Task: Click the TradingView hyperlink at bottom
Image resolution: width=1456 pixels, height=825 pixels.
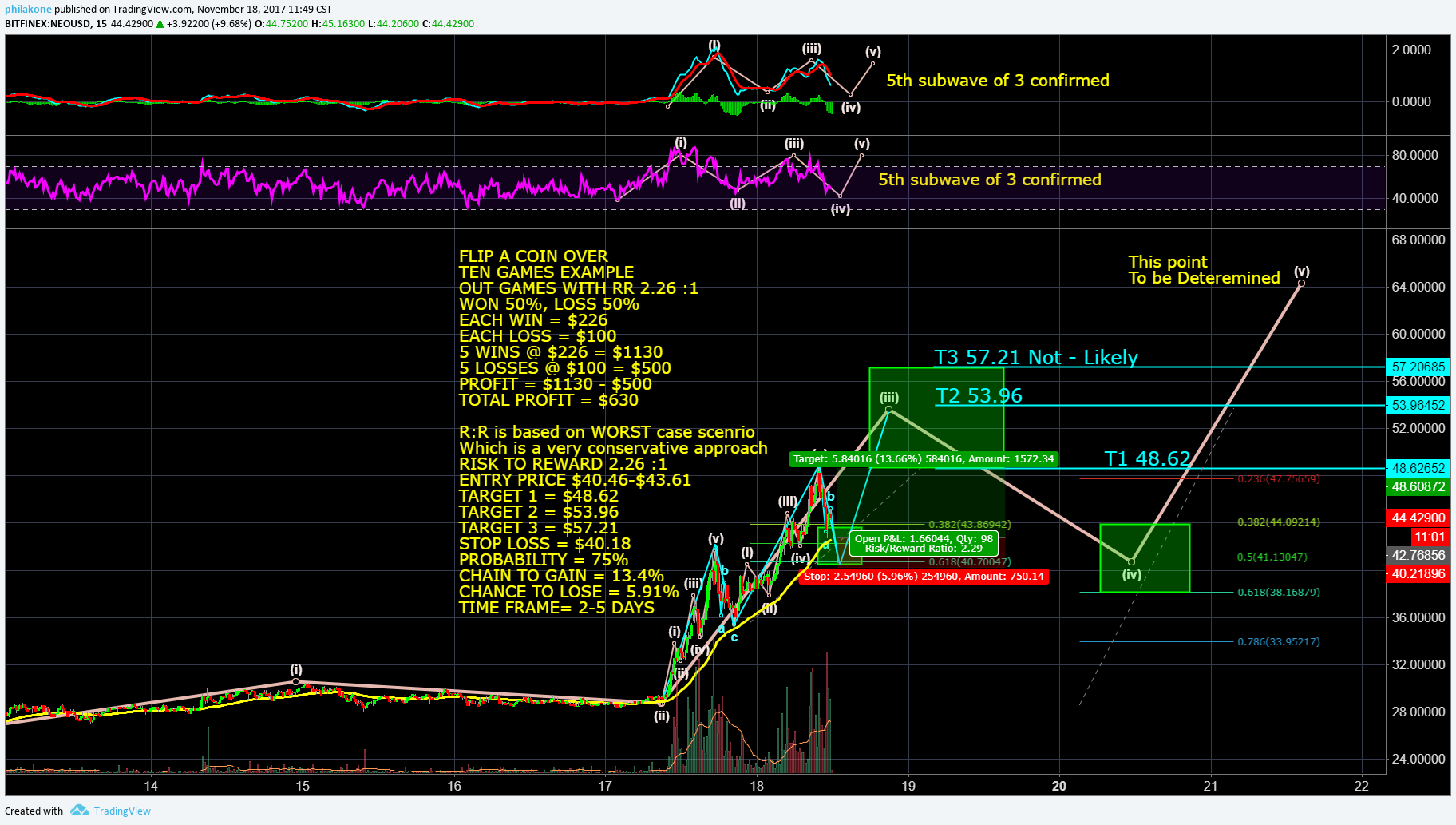Action: tap(121, 811)
